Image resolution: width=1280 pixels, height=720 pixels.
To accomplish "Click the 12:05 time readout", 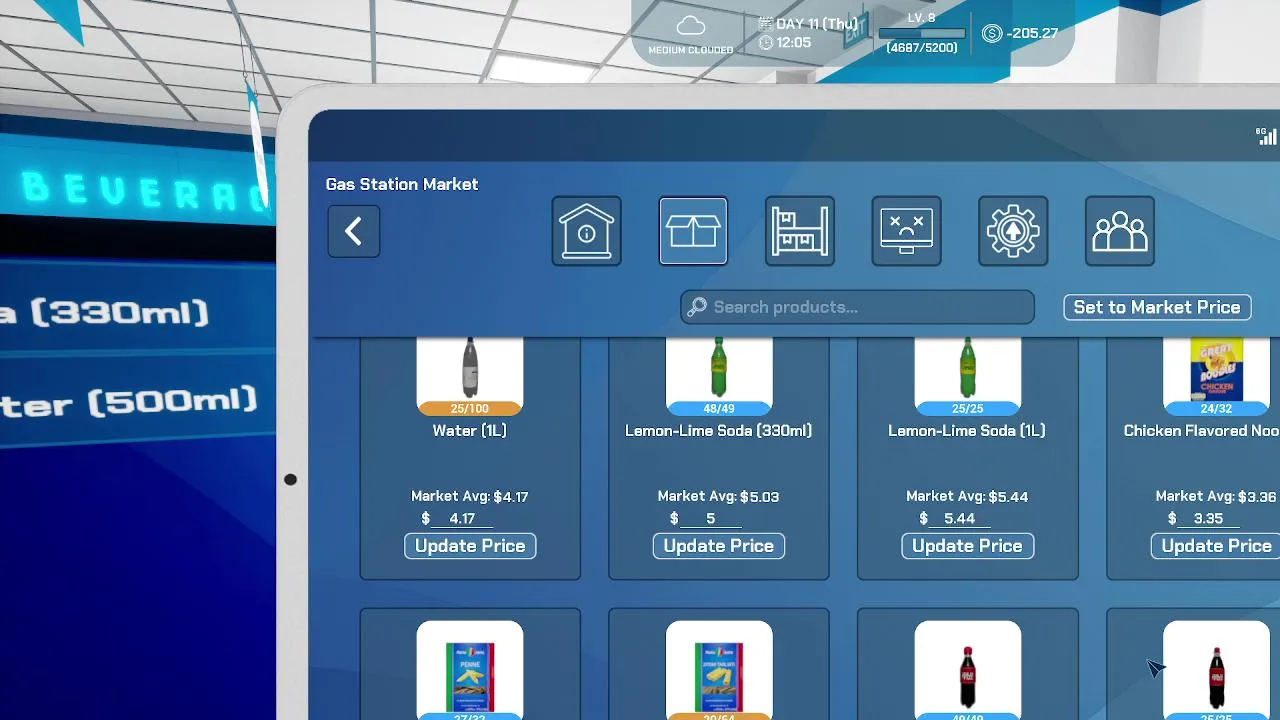I will [794, 43].
